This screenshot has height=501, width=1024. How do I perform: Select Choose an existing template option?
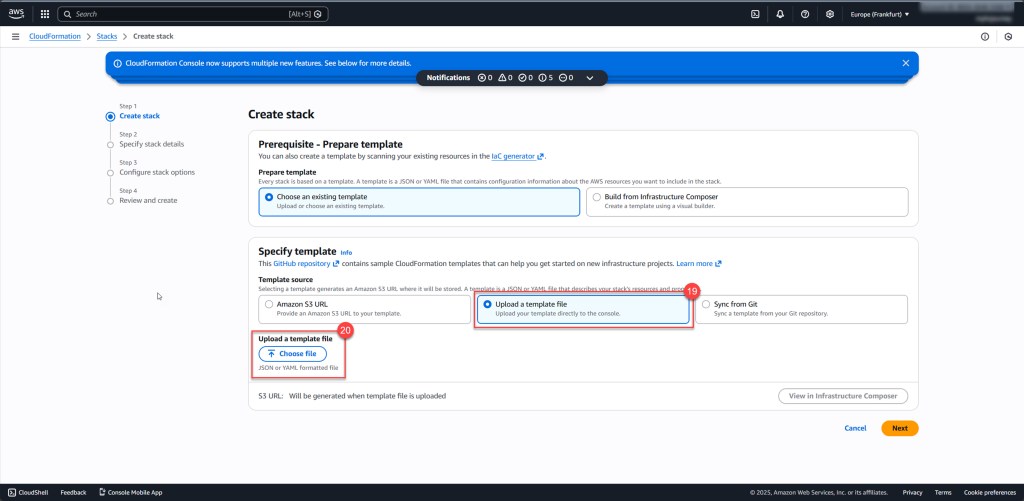pyautogui.click(x=269, y=197)
